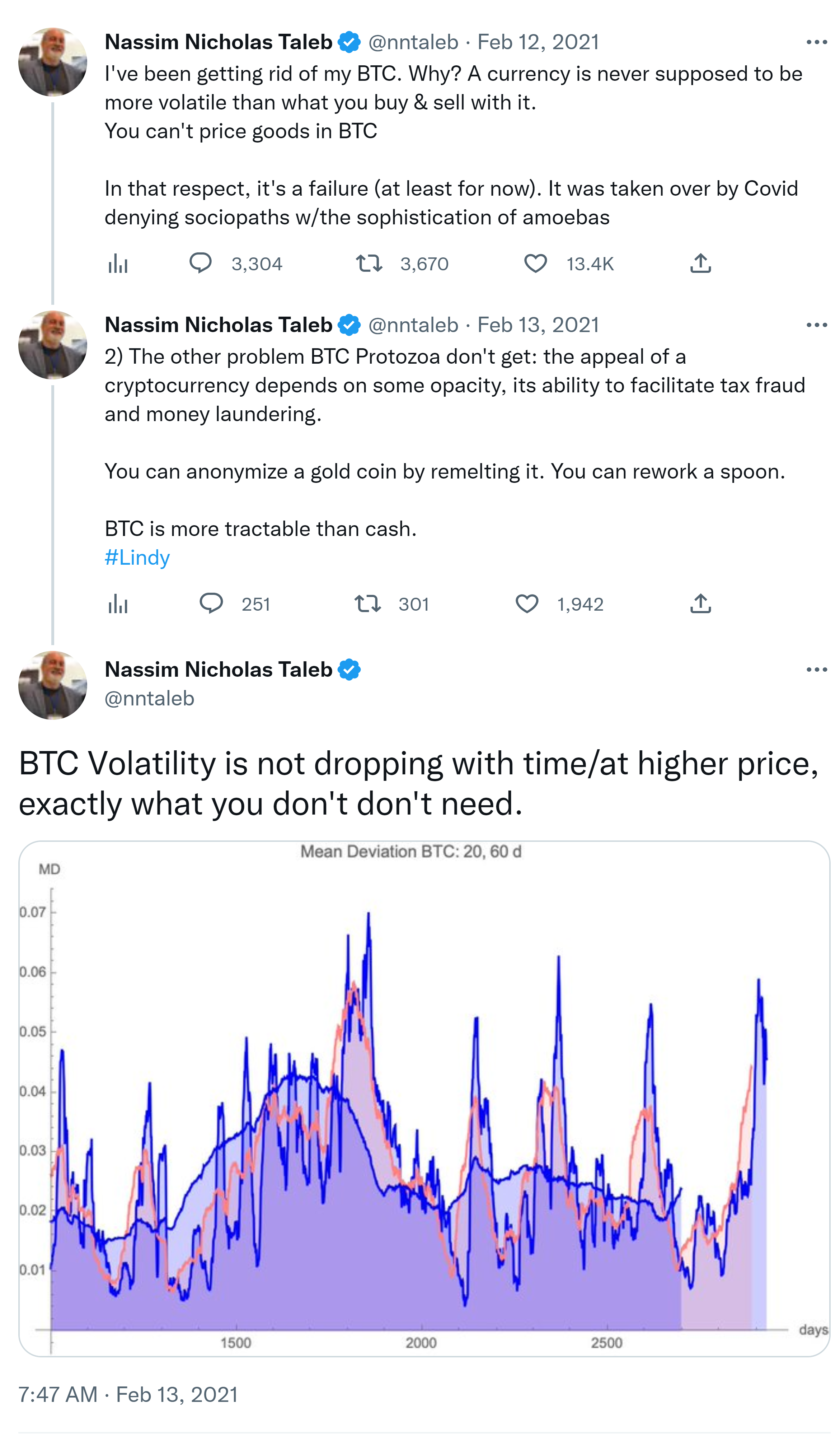Open the Feb 12, 2021 tweet date link
This screenshot has width=840, height=1450.
click(538, 42)
